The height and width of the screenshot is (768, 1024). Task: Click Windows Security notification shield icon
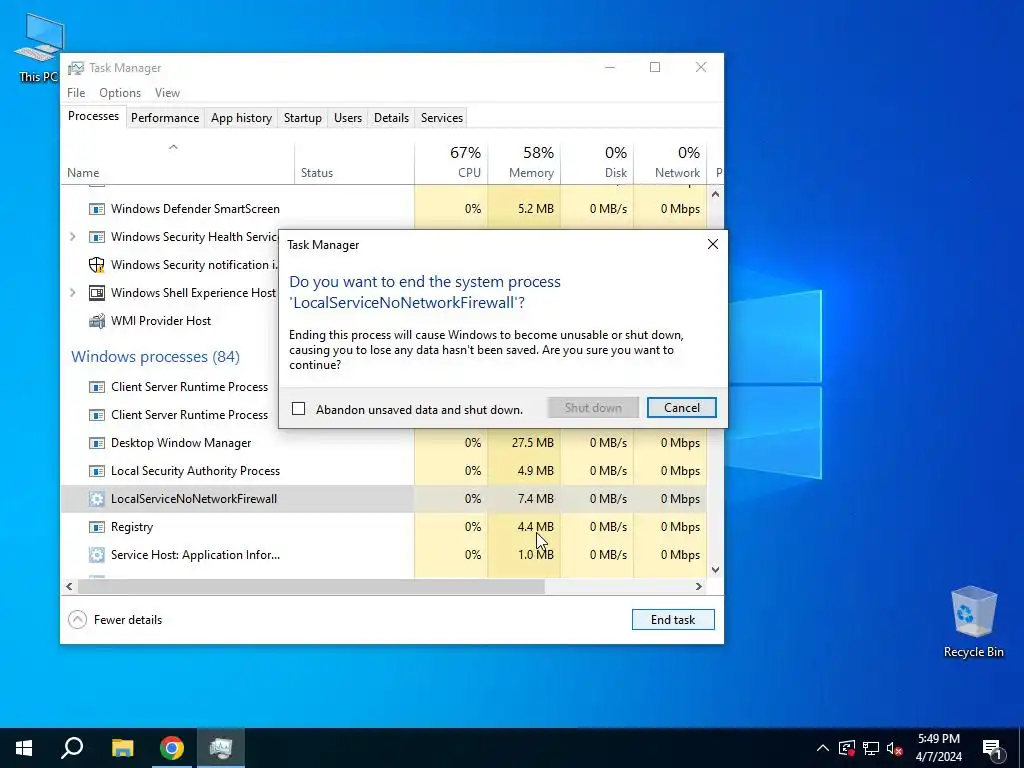coord(97,265)
